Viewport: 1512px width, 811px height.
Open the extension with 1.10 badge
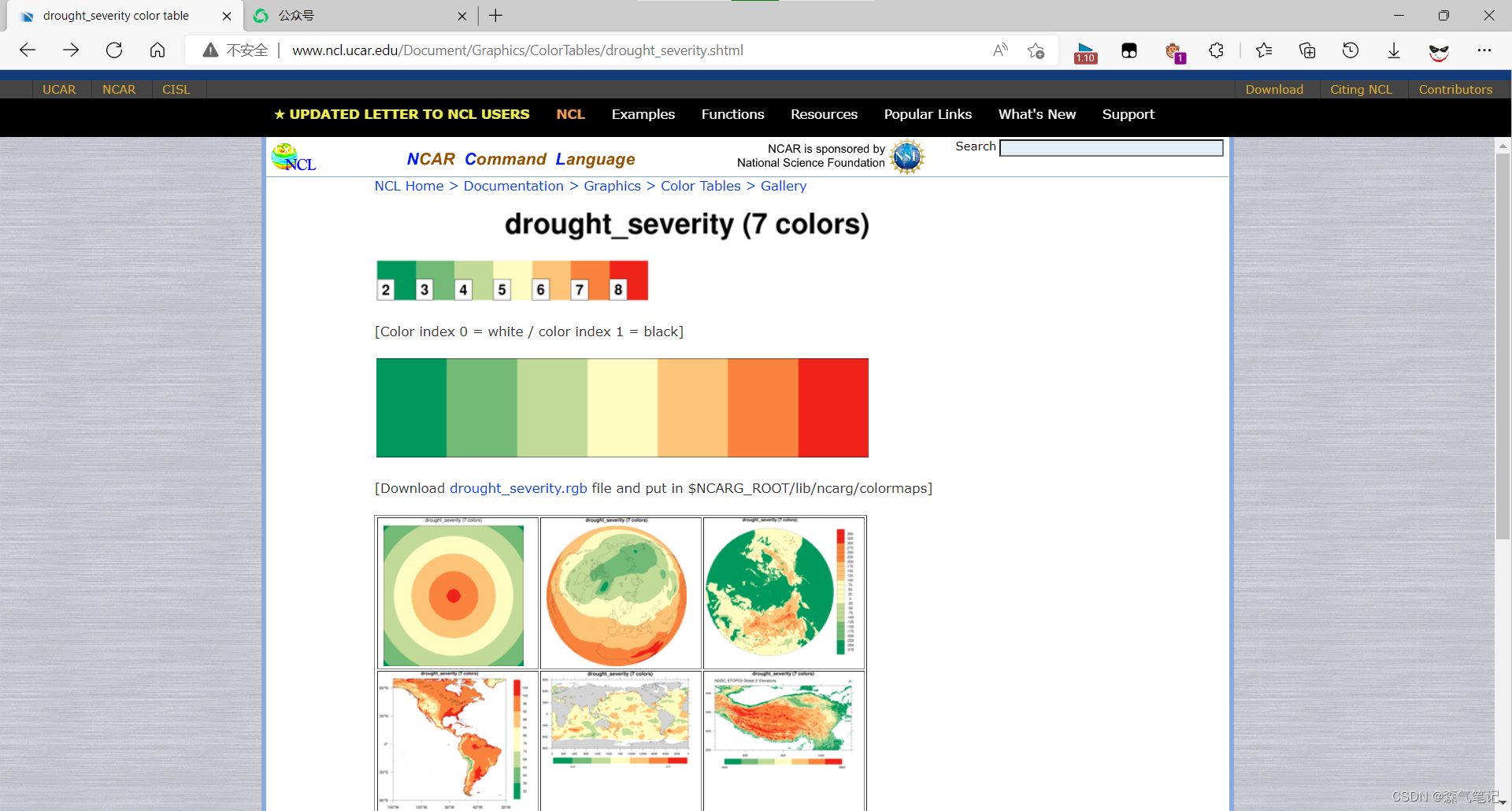[1086, 52]
